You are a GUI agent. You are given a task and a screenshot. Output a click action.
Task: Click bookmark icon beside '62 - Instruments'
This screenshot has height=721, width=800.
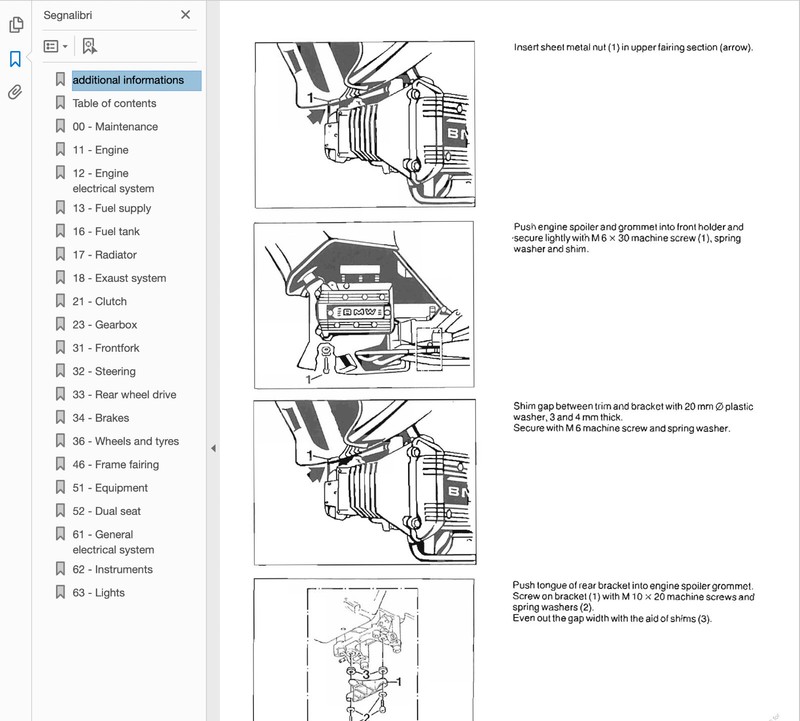[x=60, y=568]
